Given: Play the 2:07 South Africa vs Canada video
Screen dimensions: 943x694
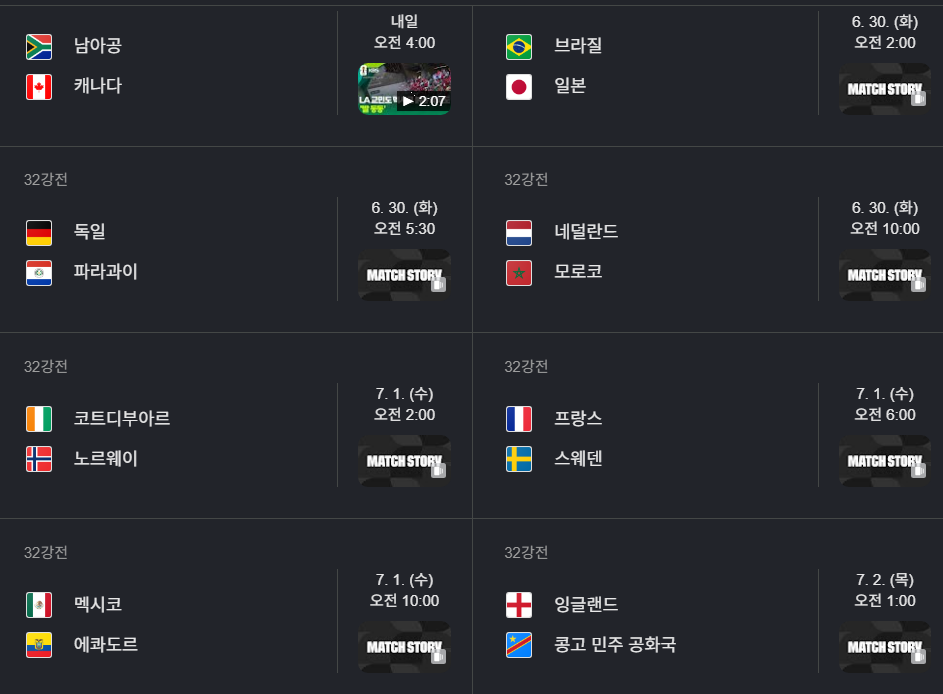Looking at the screenshot, I should [x=405, y=89].
